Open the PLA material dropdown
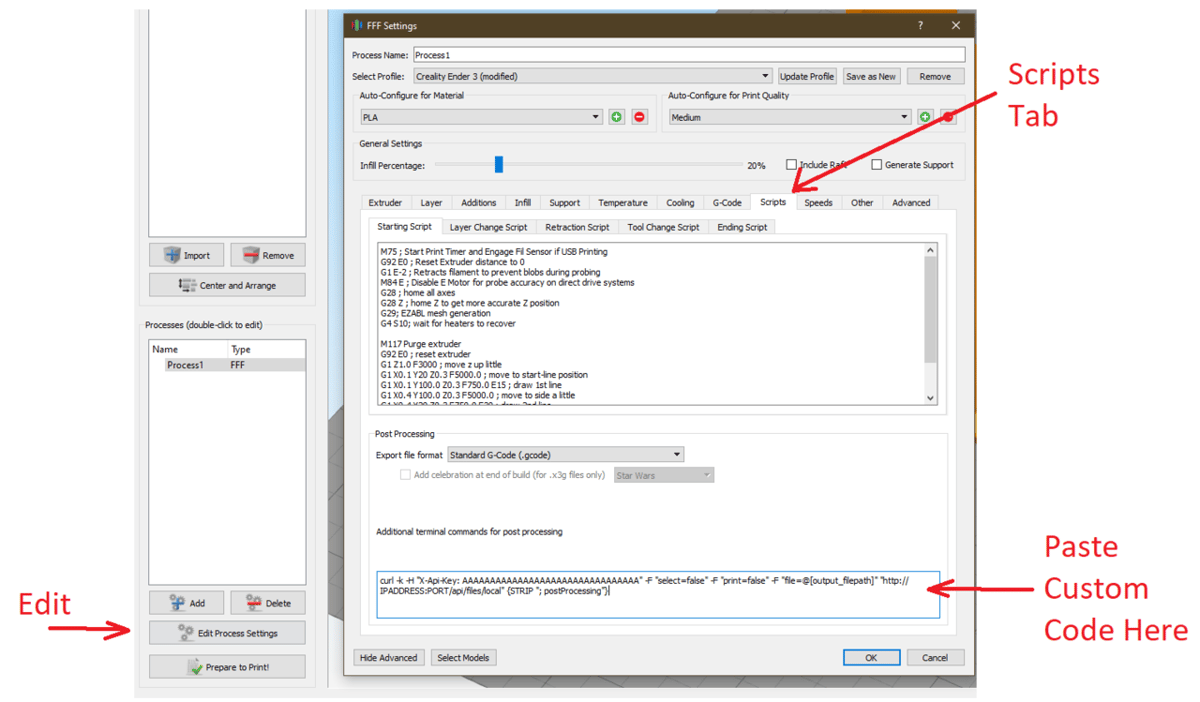 click(x=480, y=117)
